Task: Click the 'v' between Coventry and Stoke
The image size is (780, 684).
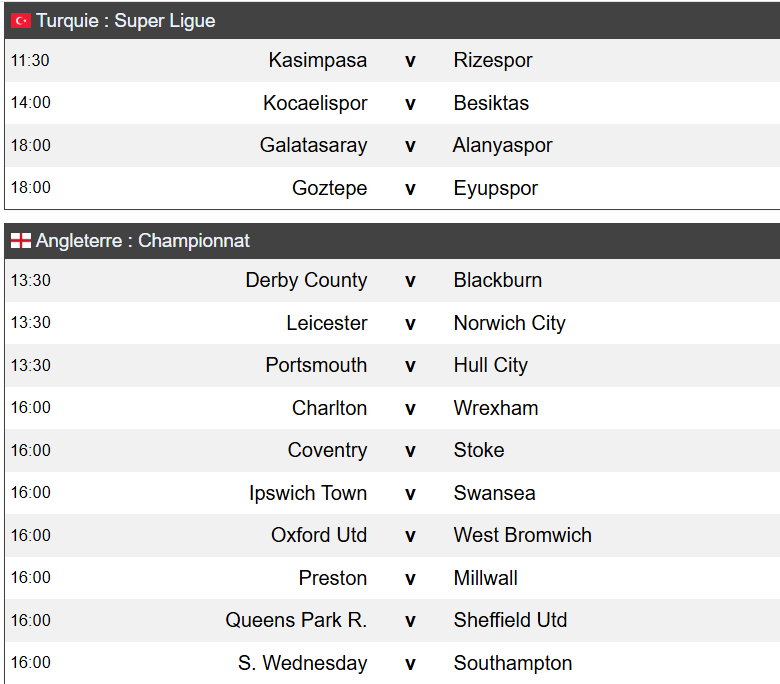Action: [x=410, y=451]
